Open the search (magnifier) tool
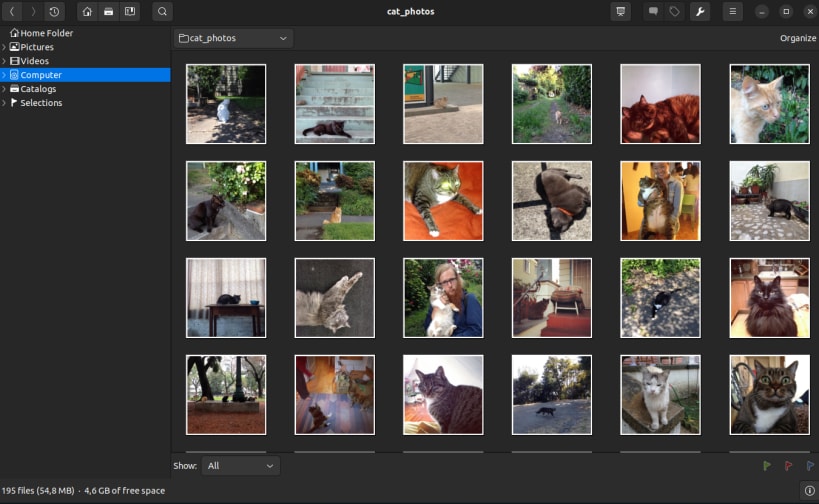Viewport: 819px width, 504px height. [162, 11]
